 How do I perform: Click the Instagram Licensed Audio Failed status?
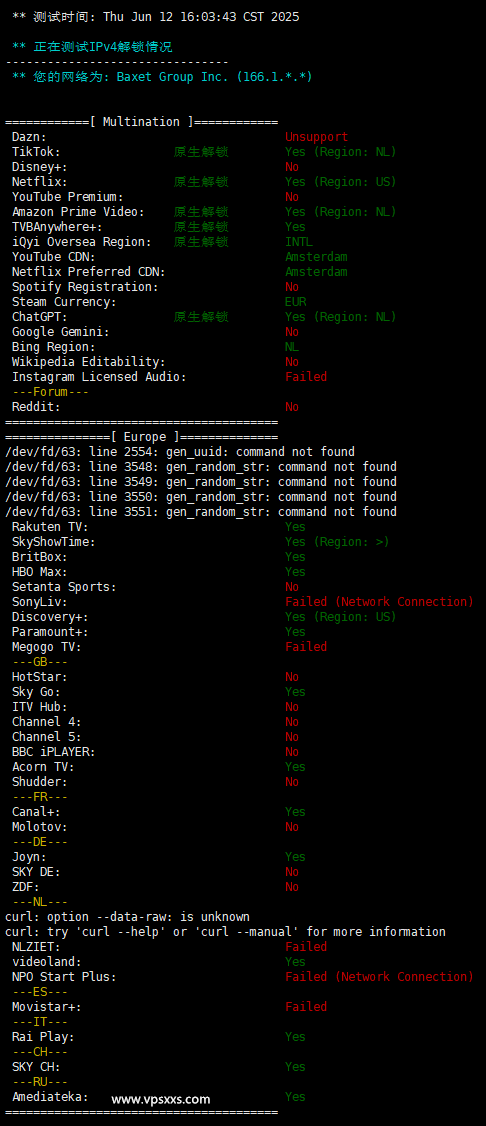[x=306, y=377]
